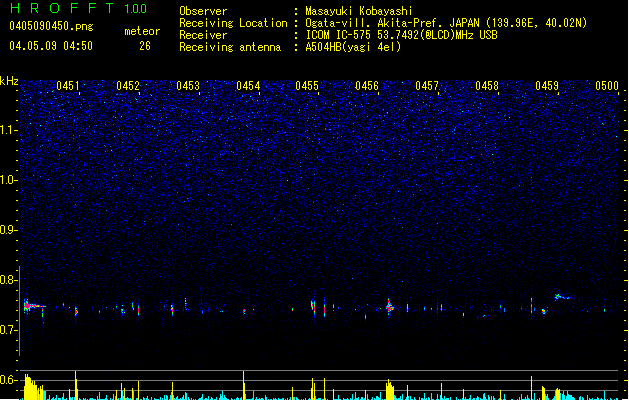Click the meteor label
The image size is (629, 400).
pos(142,31)
